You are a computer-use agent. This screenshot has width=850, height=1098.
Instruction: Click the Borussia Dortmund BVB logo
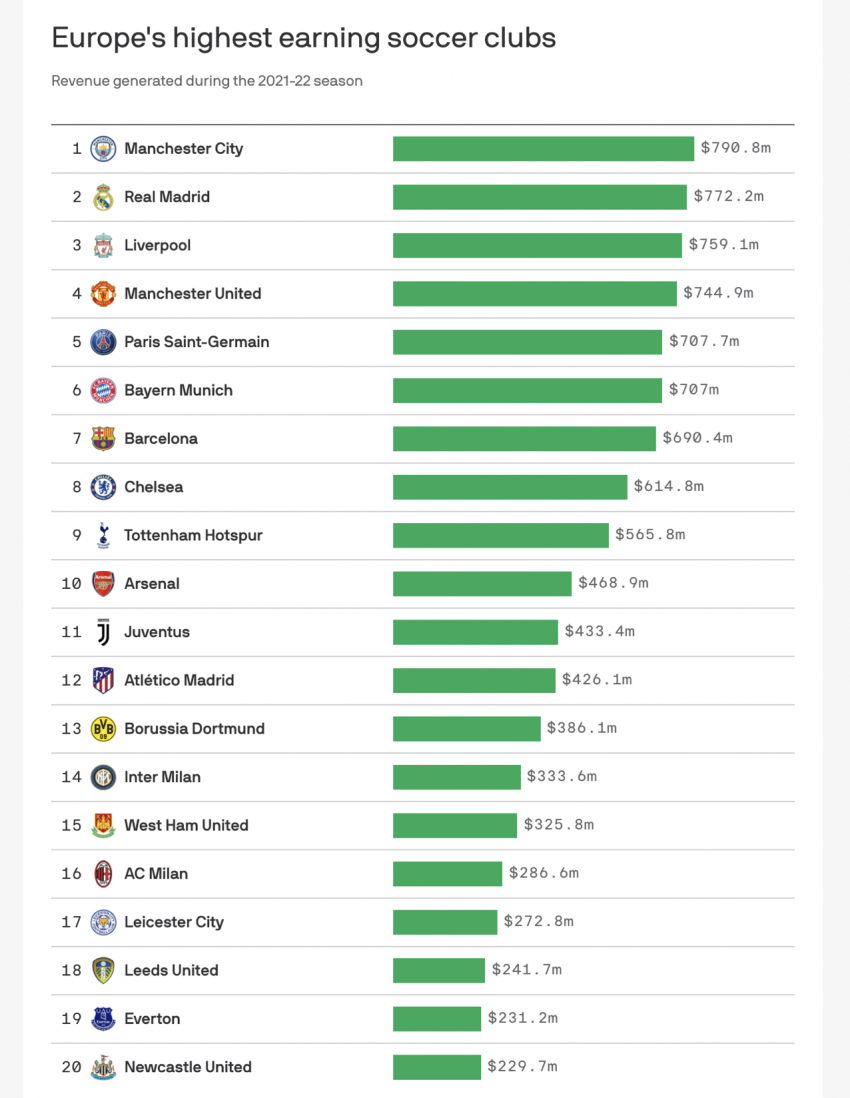103,729
